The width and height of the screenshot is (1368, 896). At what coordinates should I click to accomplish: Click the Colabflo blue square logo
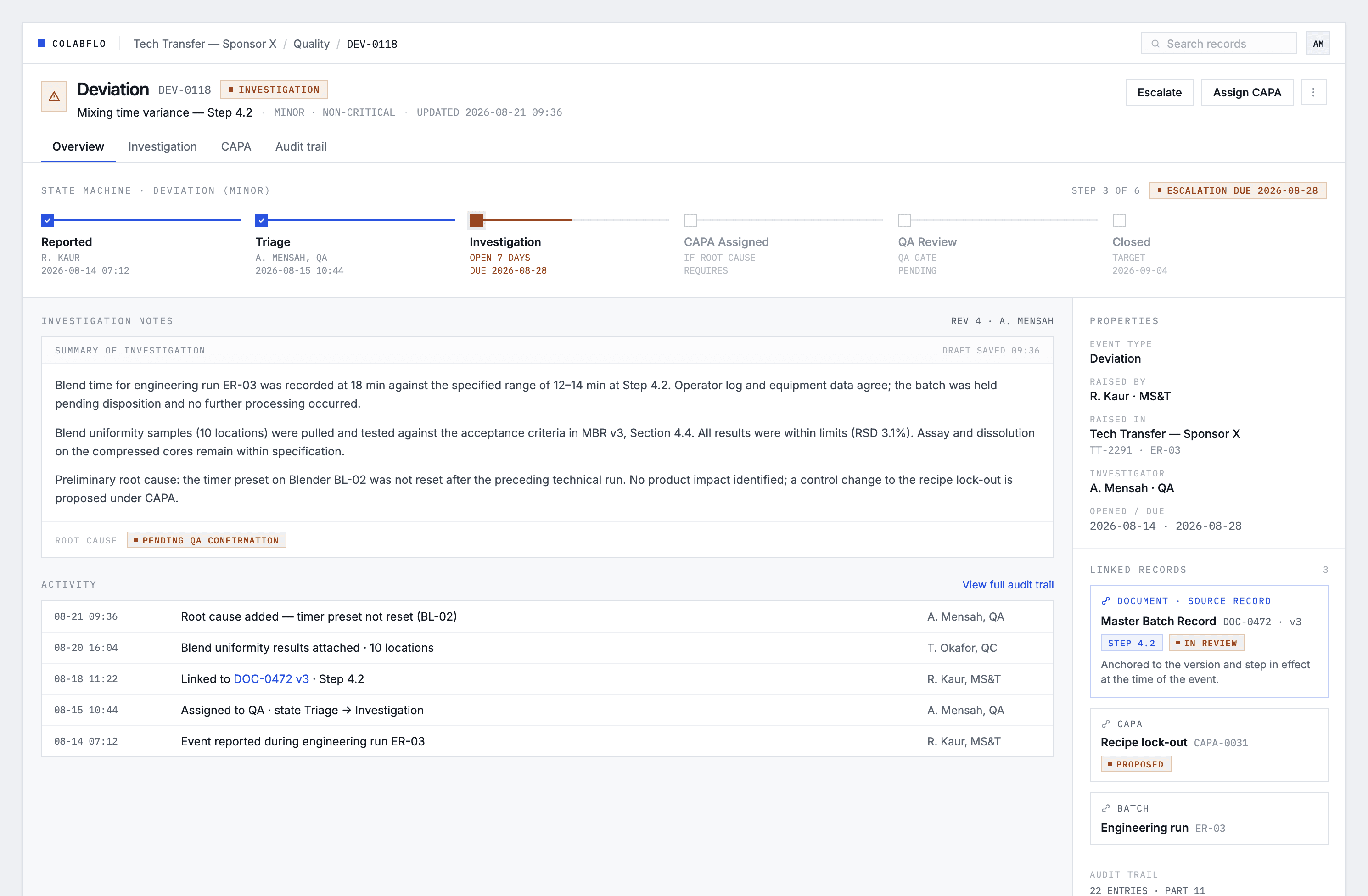point(41,43)
